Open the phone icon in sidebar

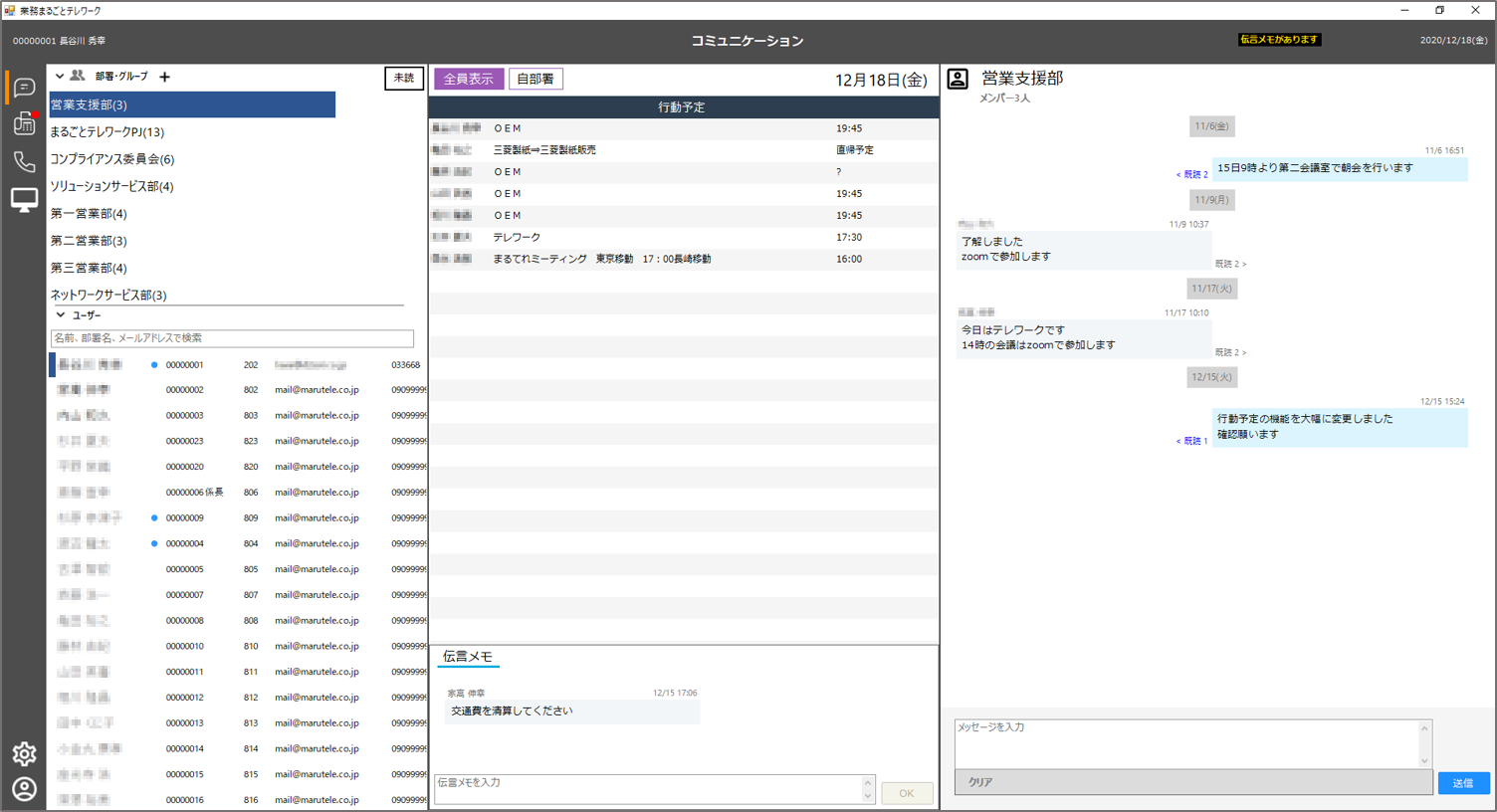[24, 161]
